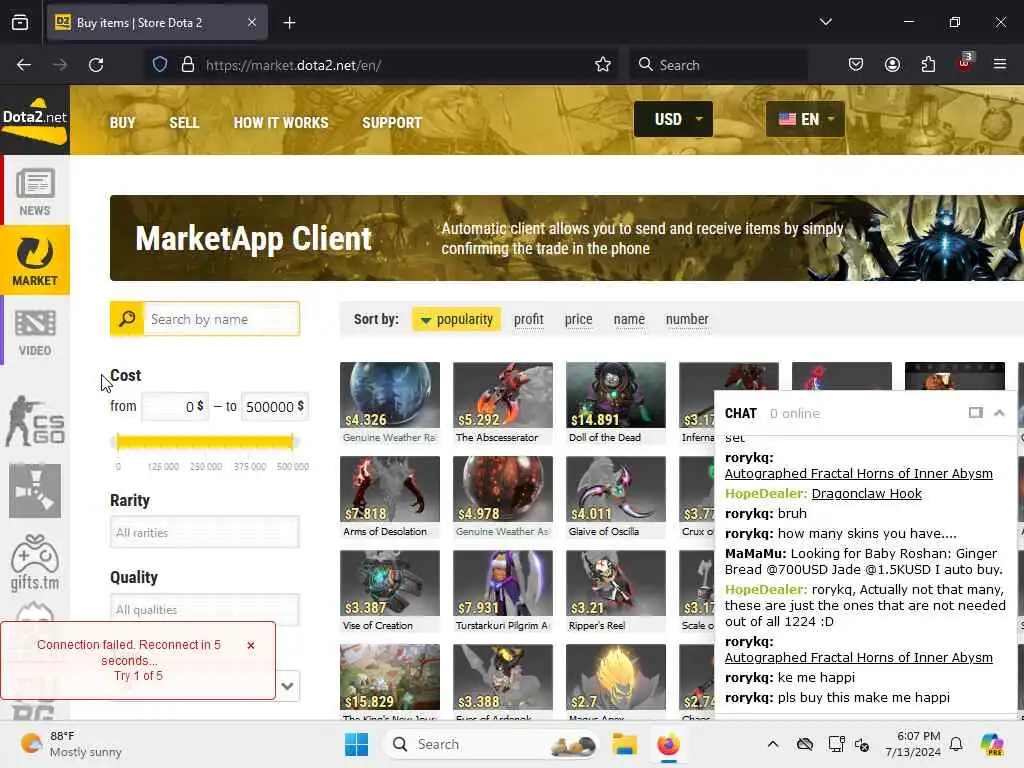
Task: Dismiss the Connection failed notification
Action: click(x=251, y=645)
